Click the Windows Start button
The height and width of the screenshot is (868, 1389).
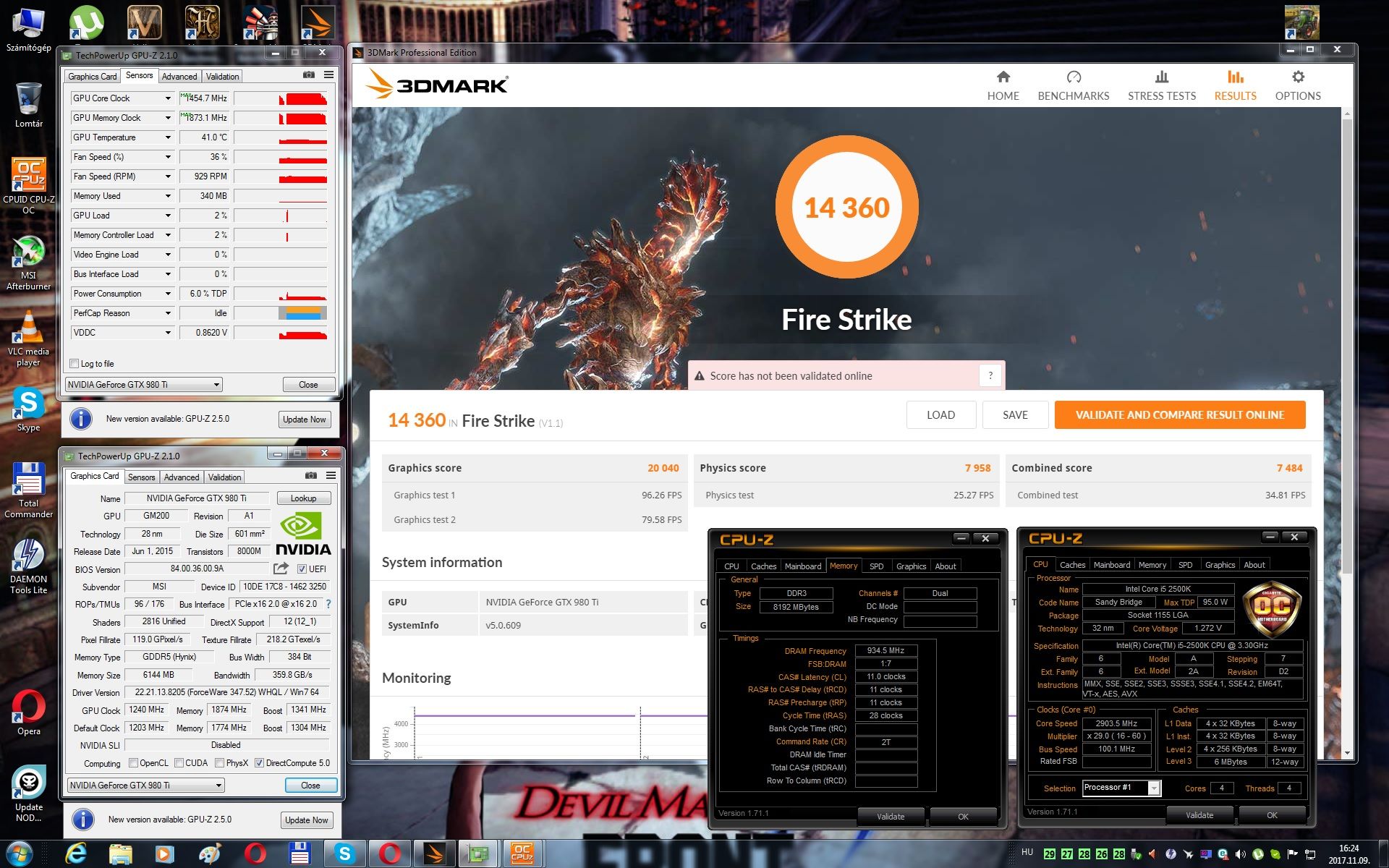20,854
